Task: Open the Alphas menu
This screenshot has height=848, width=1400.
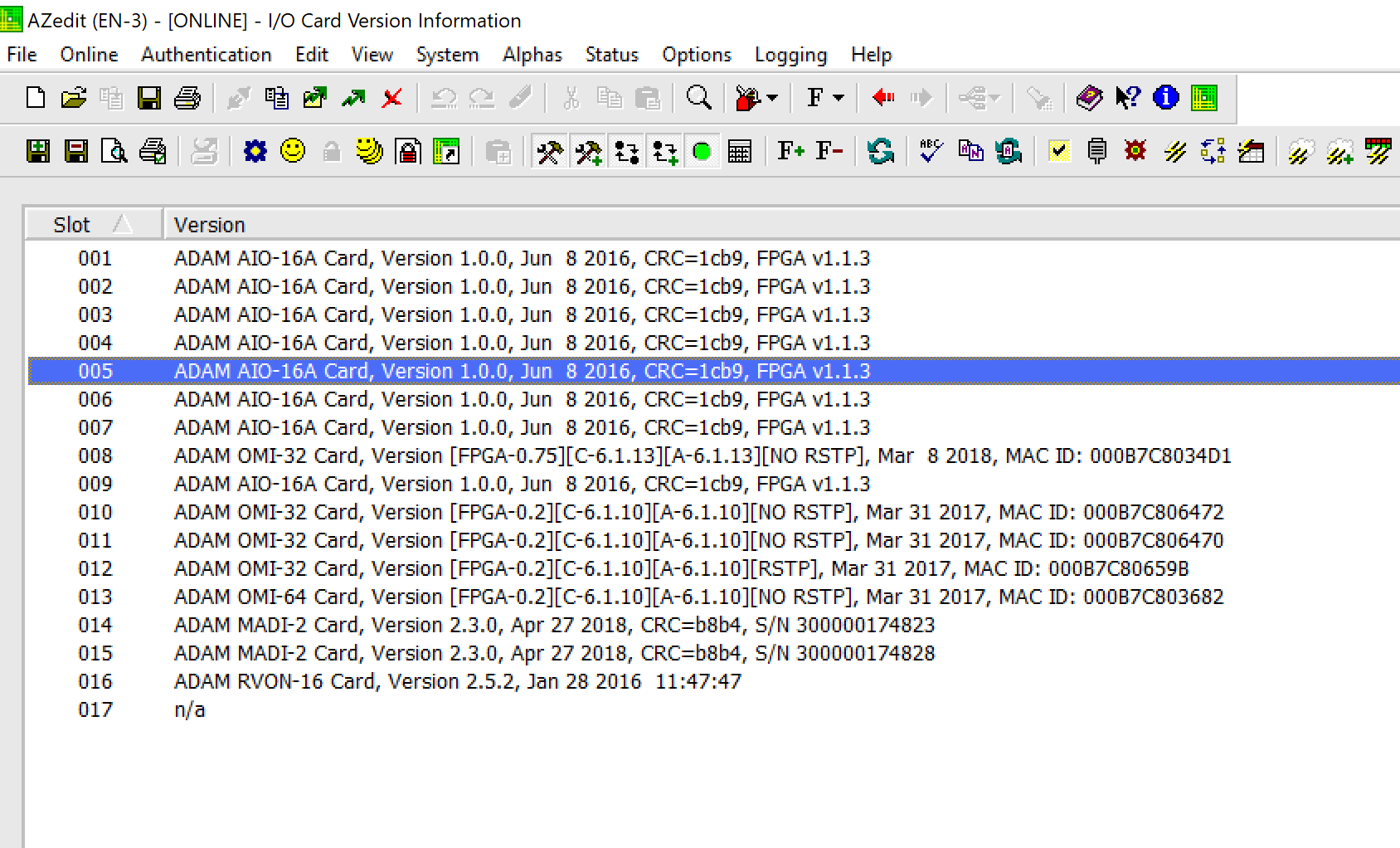Action: [532, 55]
